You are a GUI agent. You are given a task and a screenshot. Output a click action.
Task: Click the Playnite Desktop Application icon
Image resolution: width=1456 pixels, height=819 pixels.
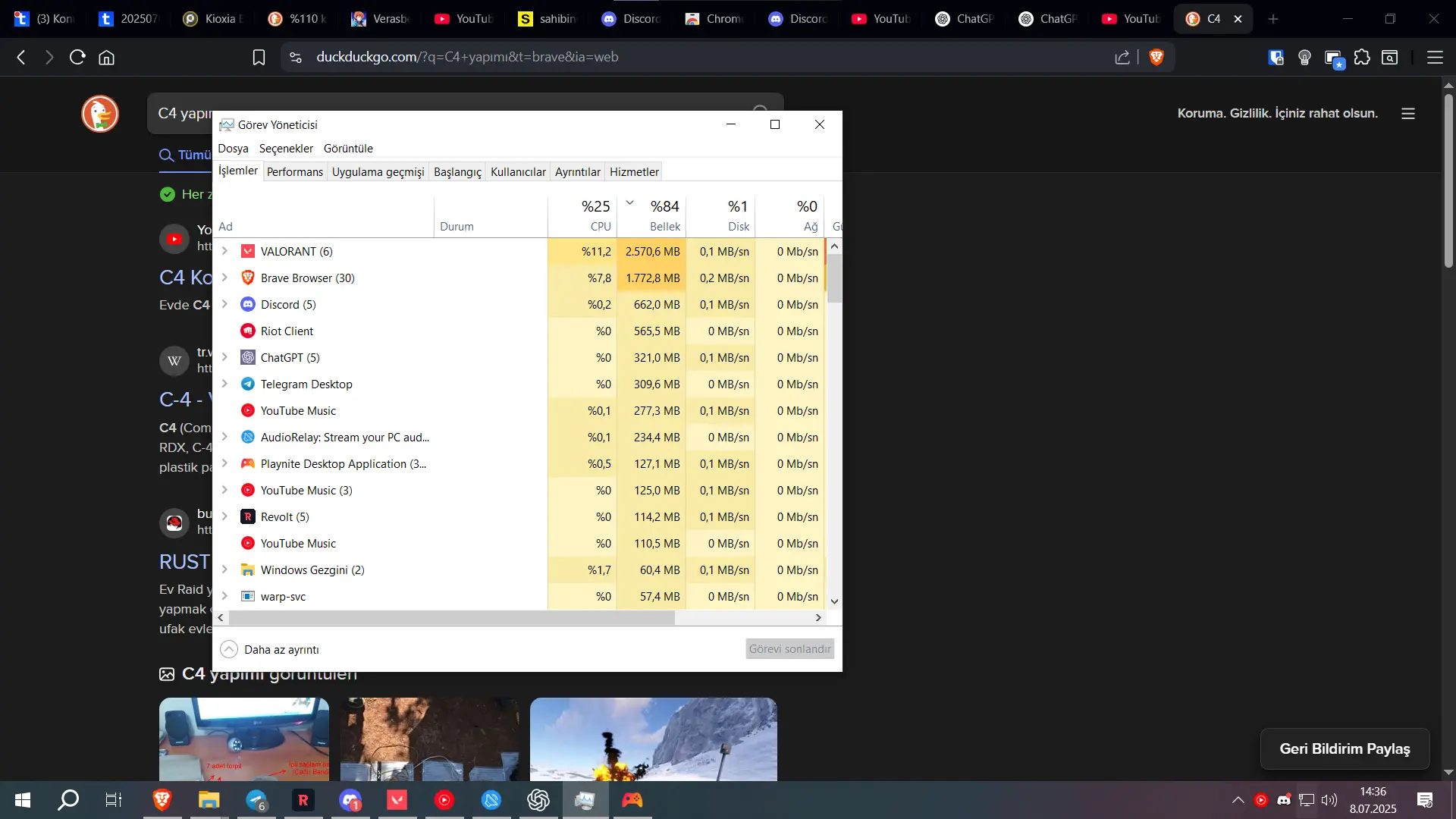(247, 464)
